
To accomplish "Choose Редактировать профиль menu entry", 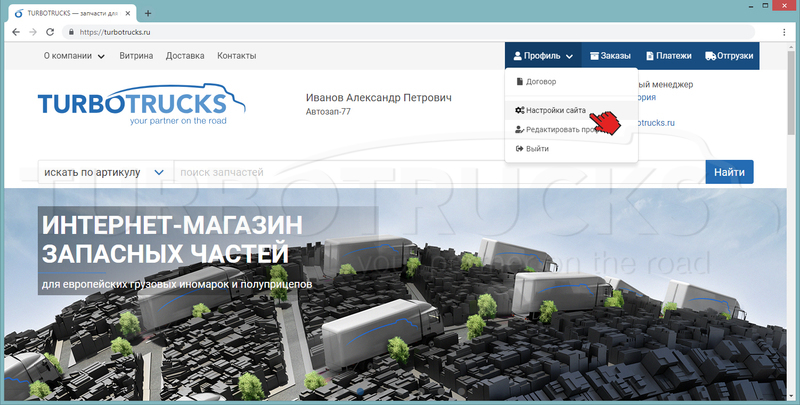I will [571, 130].
